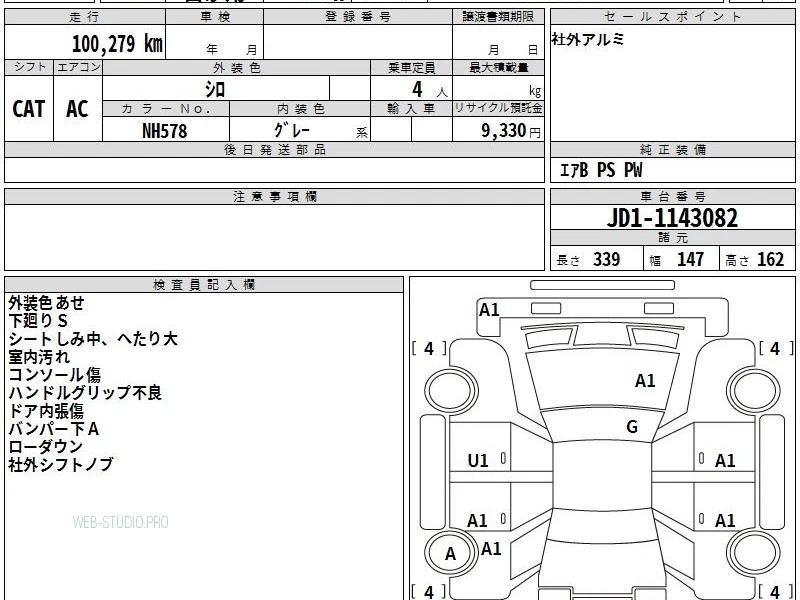Click the 登録番号 column header
The height and width of the screenshot is (600, 800).
click(x=358, y=16)
